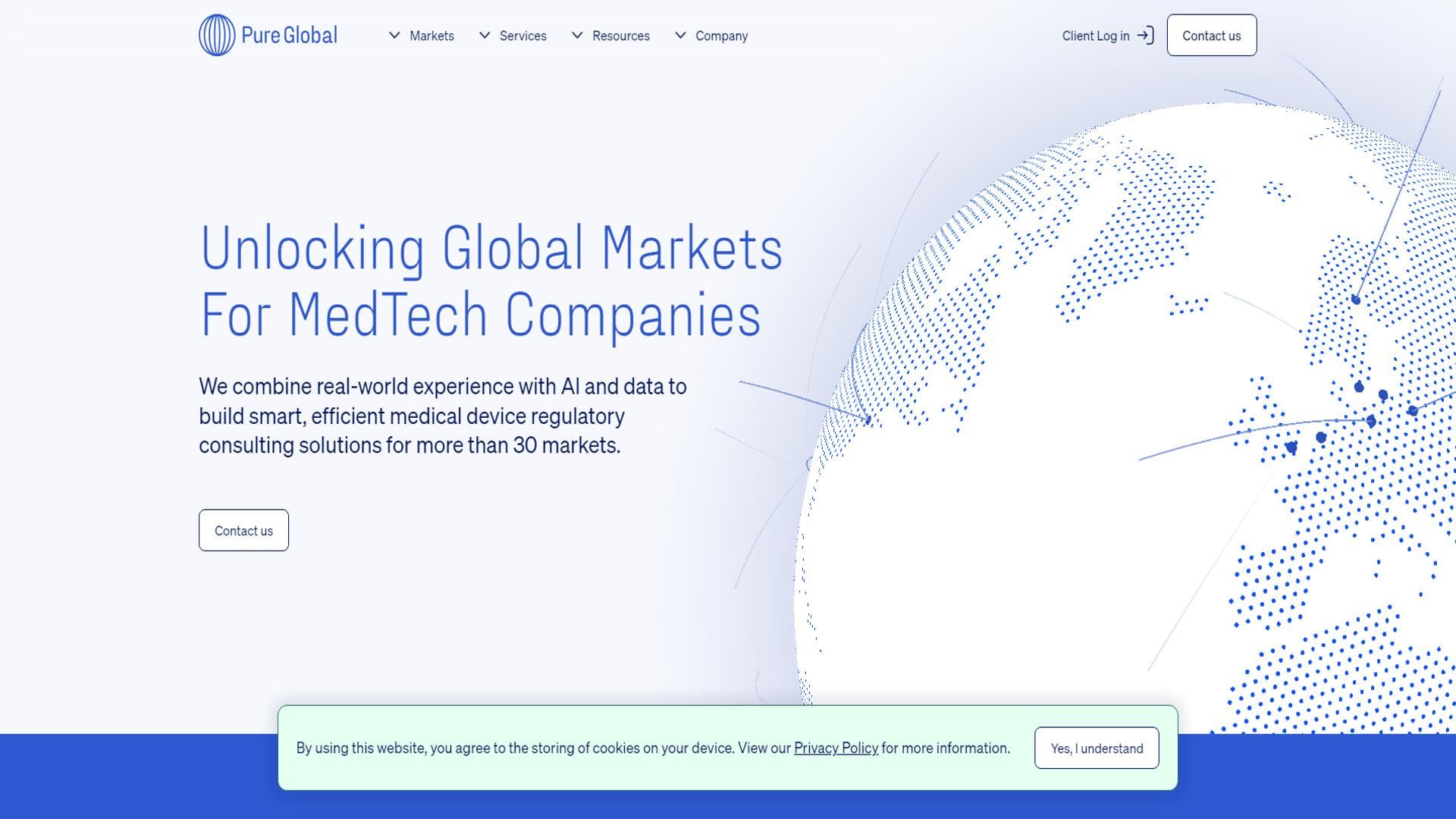Viewport: 1456px width, 819px height.
Task: Click the cookie notice message text
Action: click(x=653, y=748)
